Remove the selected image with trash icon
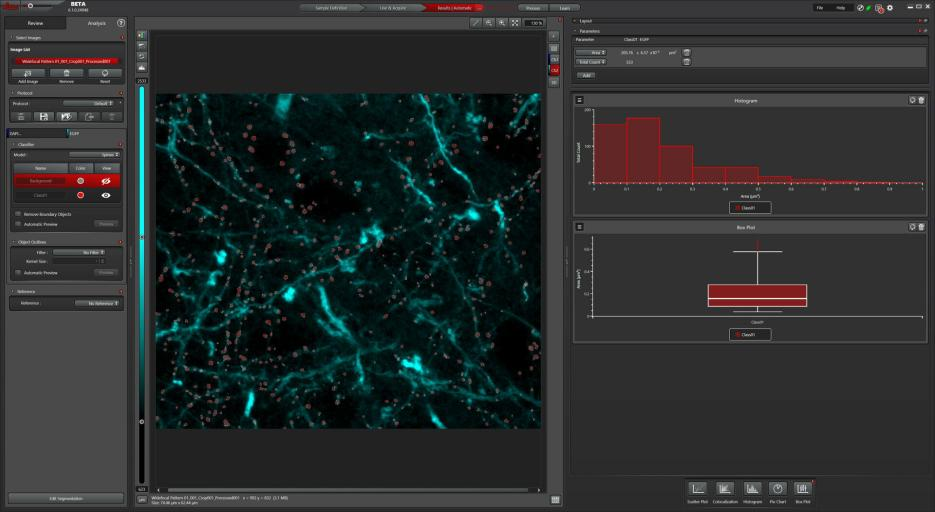This screenshot has height=512, width=935. (x=66, y=73)
